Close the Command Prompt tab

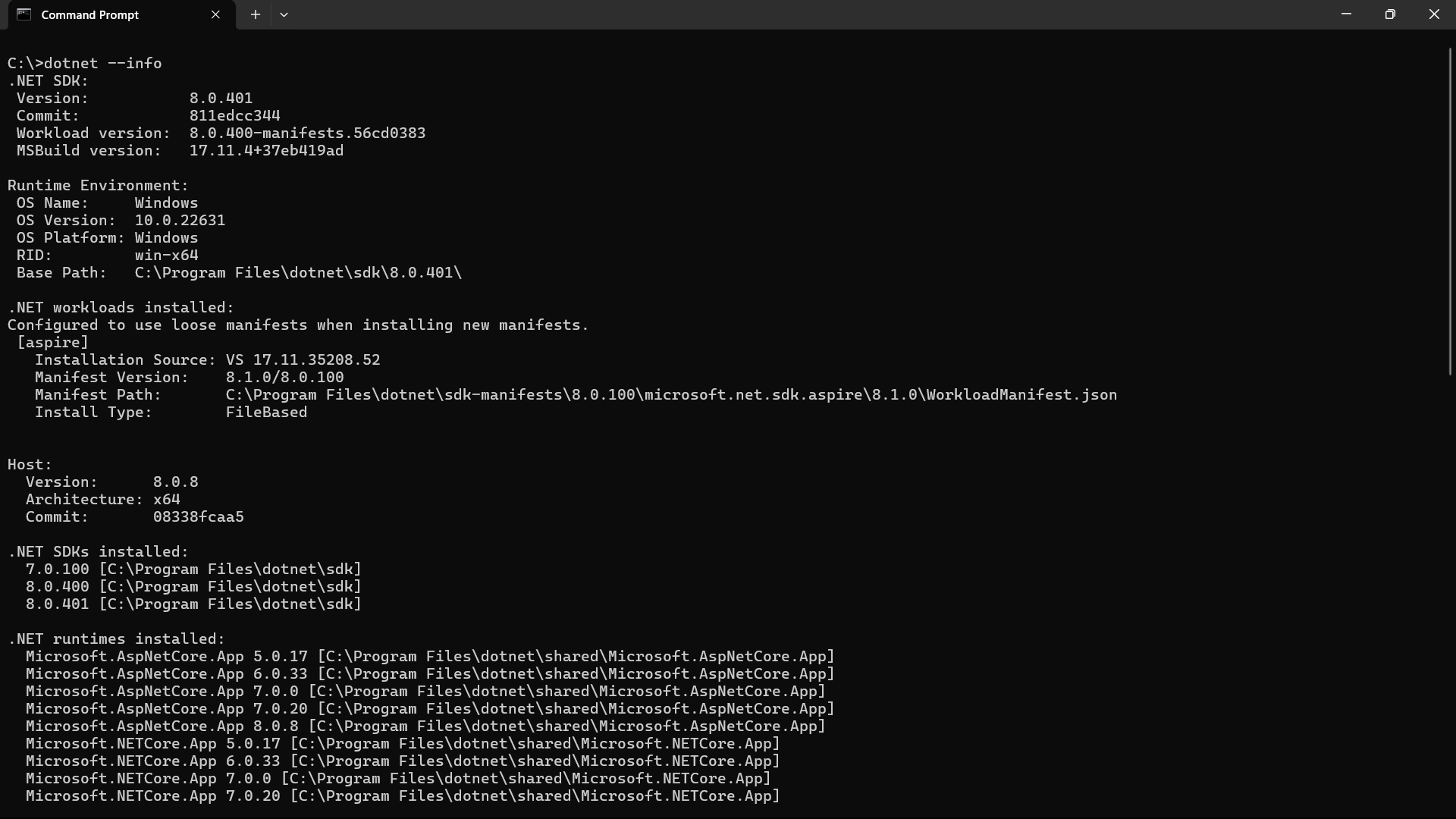tap(215, 14)
